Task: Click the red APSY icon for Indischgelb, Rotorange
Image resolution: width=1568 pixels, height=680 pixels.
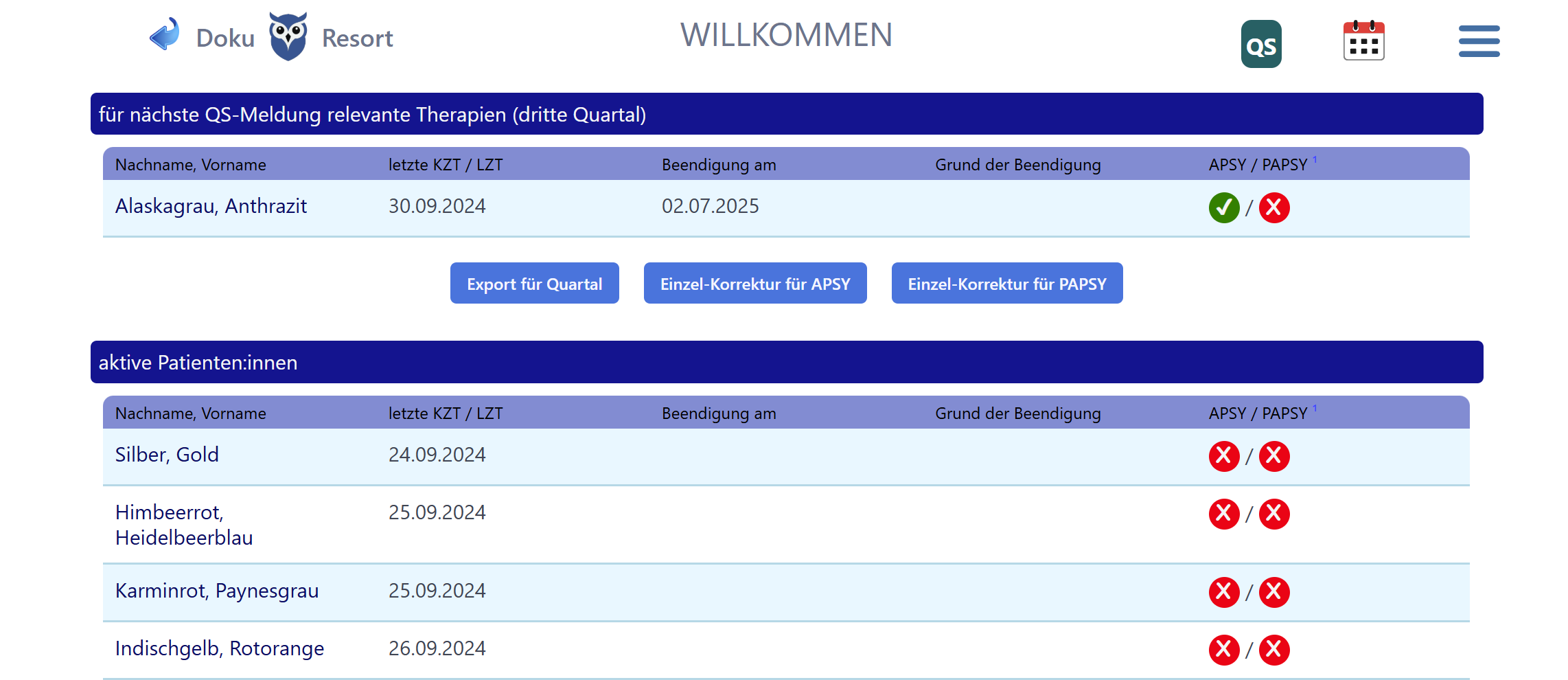Action: pyautogui.click(x=1224, y=649)
